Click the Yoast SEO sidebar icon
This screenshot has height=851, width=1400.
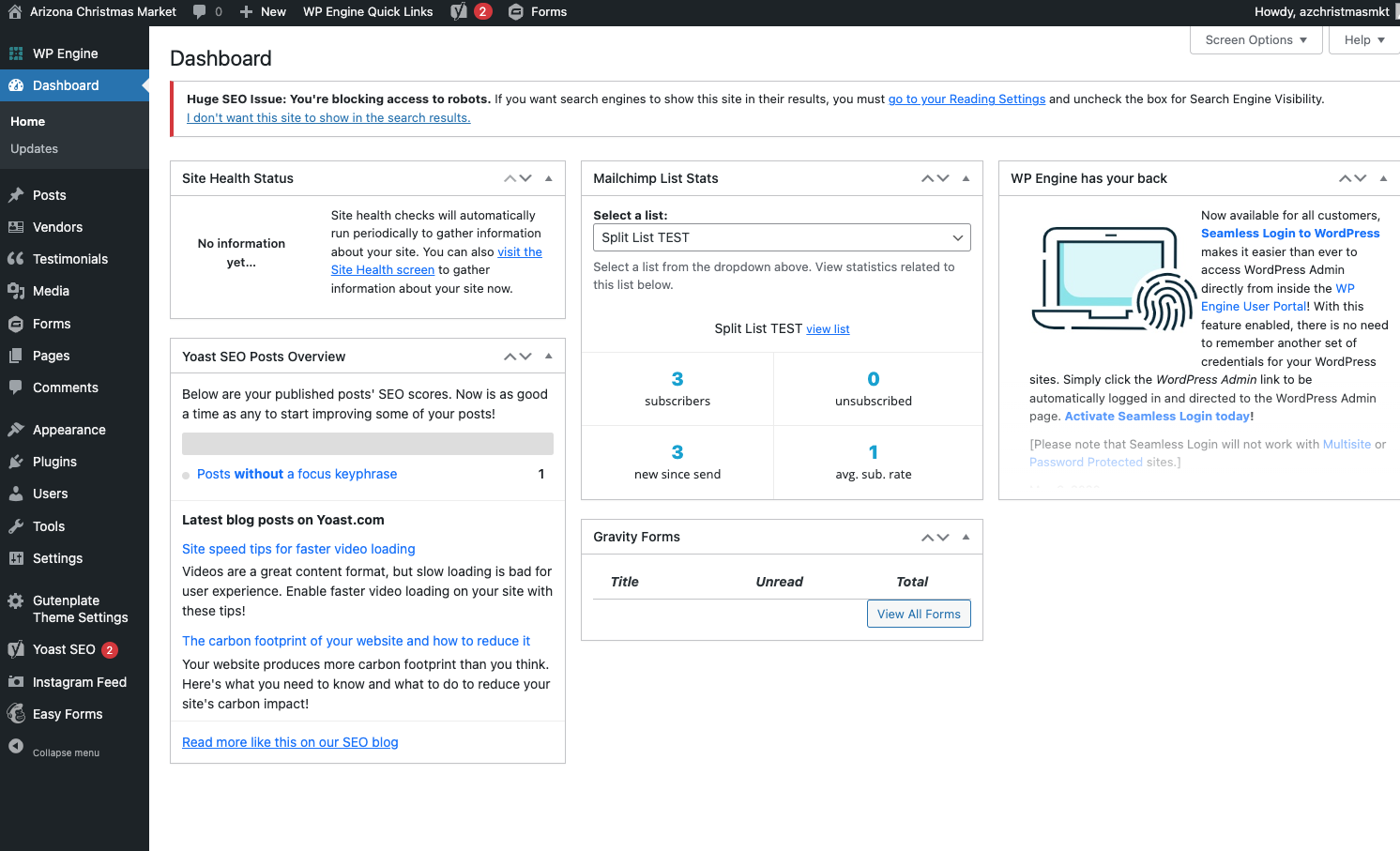(x=16, y=649)
